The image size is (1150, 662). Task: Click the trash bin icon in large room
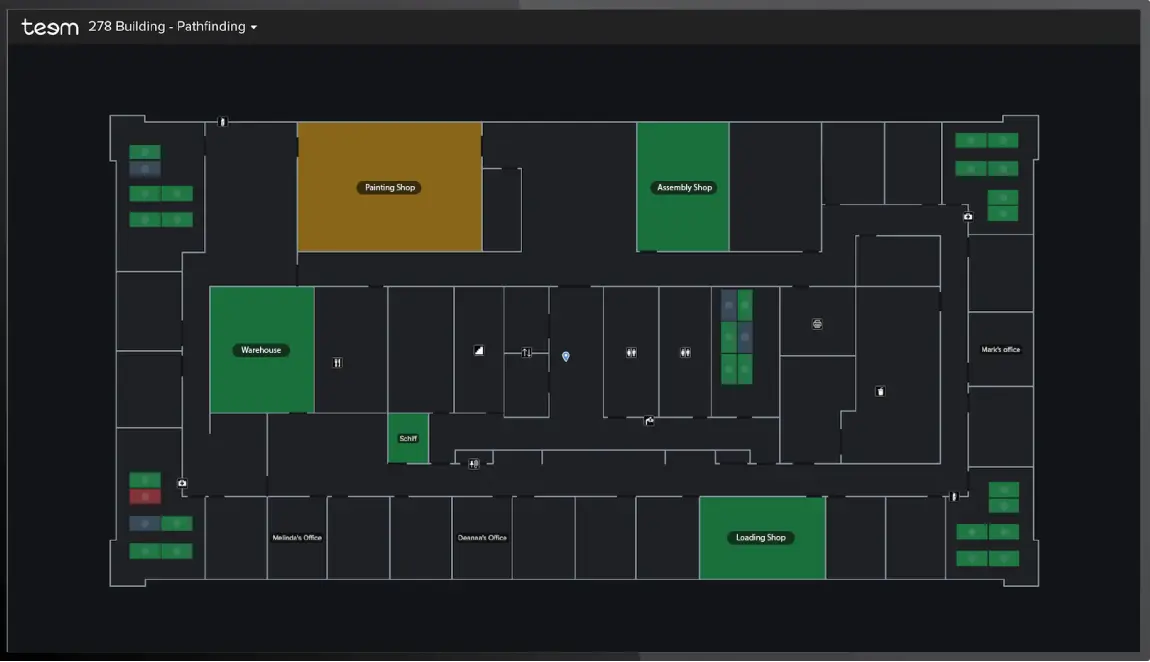tap(880, 391)
